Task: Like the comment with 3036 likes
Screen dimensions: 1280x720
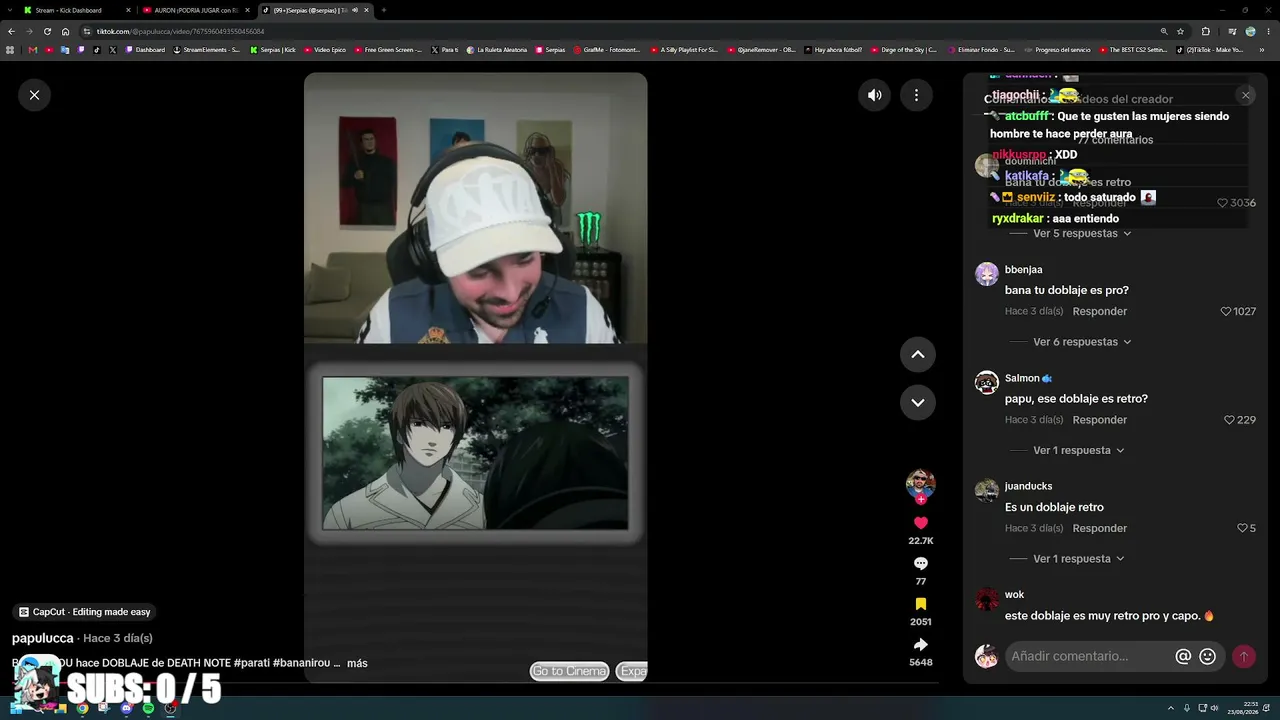Action: coord(1222,203)
